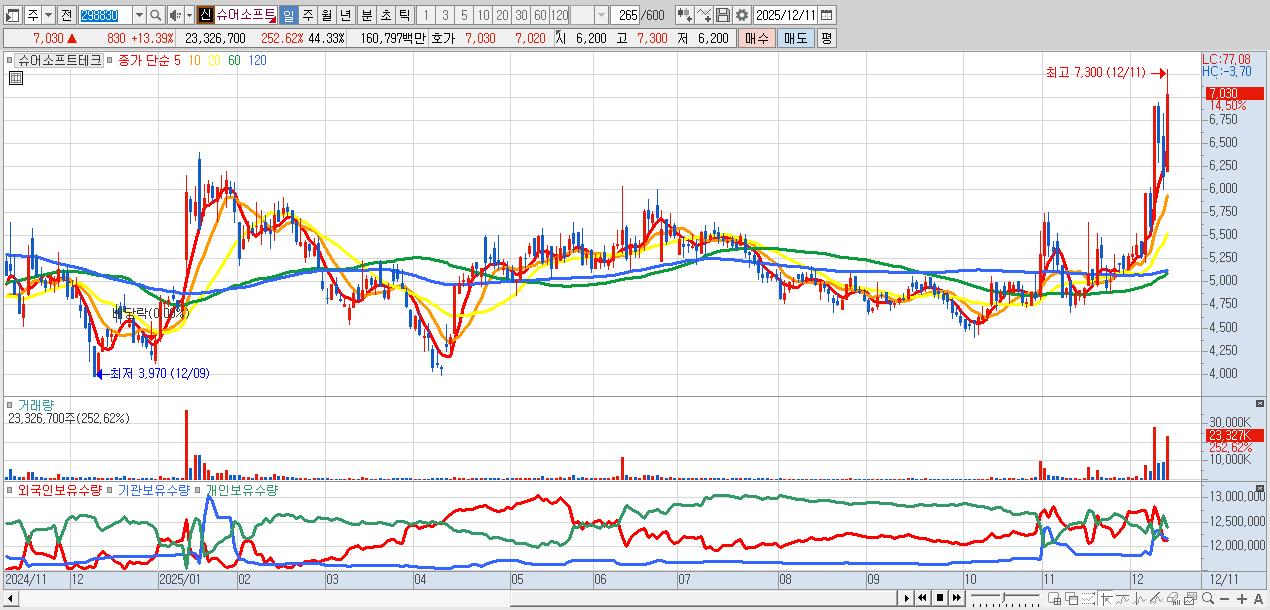Click the 매수 buy button
The width and height of the screenshot is (1270, 610).
(x=756, y=38)
